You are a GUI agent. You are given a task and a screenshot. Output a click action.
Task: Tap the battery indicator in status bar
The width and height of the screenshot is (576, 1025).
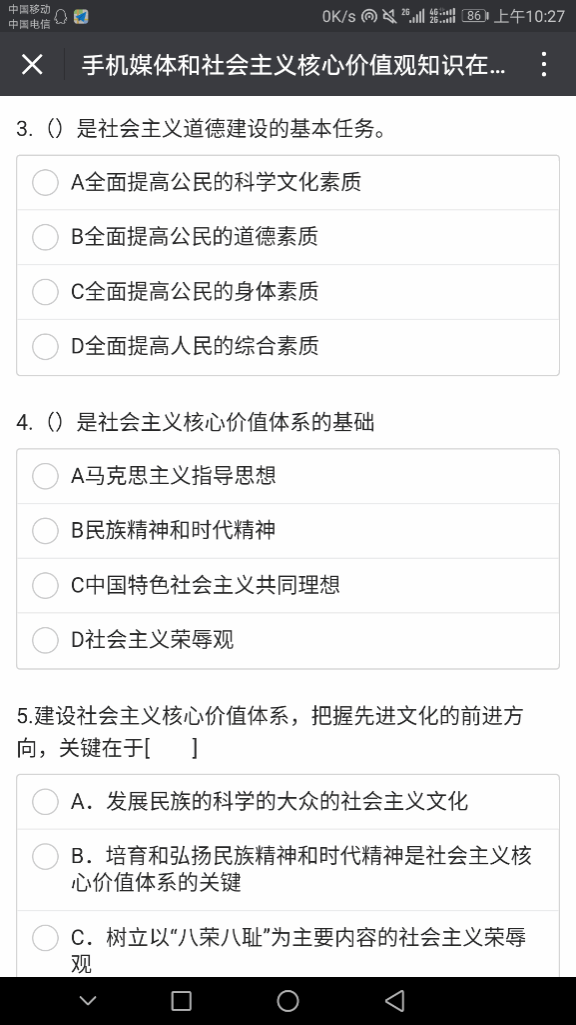pyautogui.click(x=475, y=16)
